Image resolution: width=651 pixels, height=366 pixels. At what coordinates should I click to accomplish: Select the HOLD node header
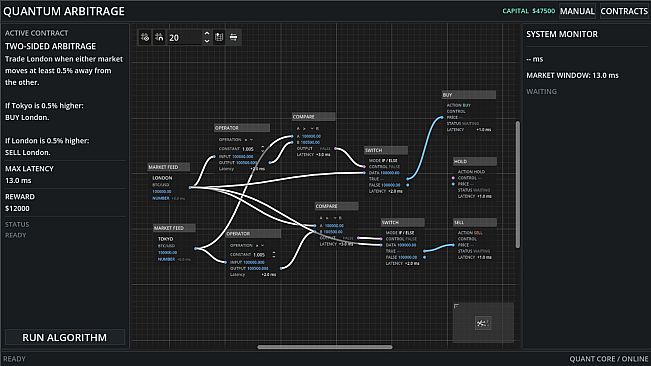(x=475, y=161)
